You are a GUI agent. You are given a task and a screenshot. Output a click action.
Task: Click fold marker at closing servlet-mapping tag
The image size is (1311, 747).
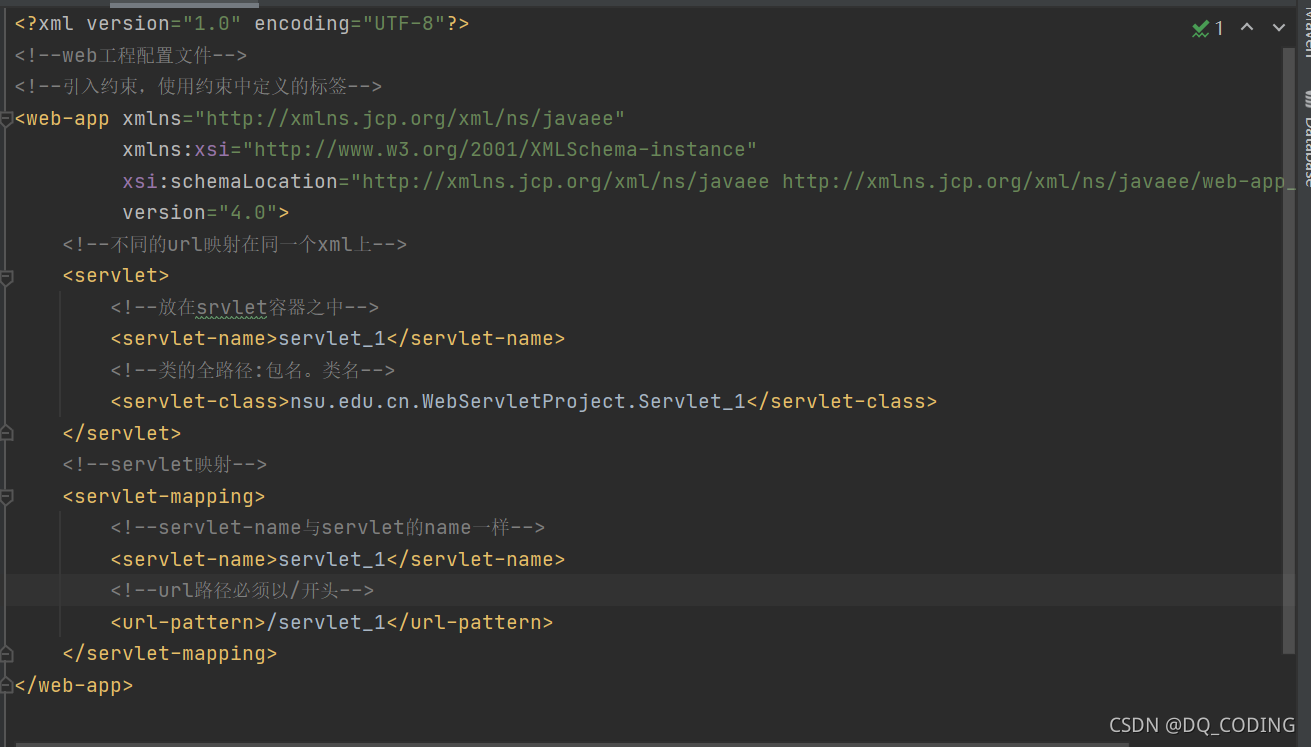tap(6, 653)
